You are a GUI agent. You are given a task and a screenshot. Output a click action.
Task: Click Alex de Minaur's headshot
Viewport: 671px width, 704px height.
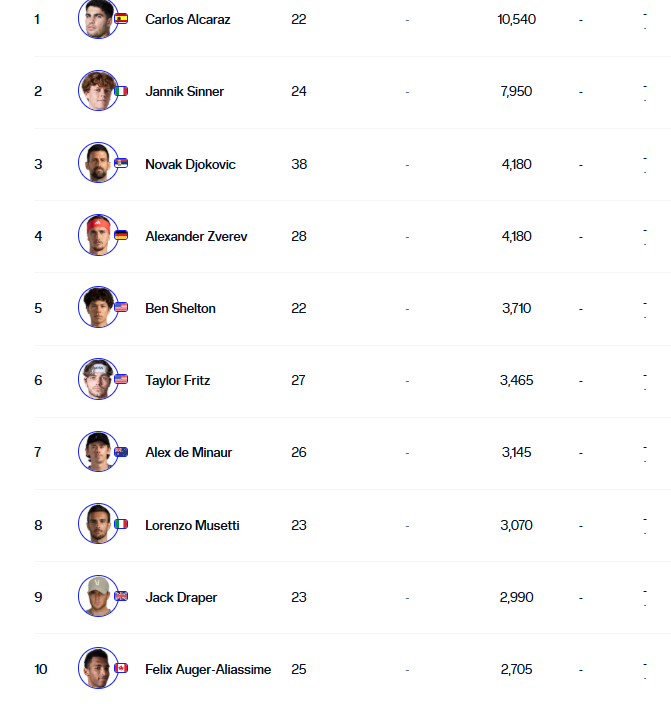pos(98,452)
